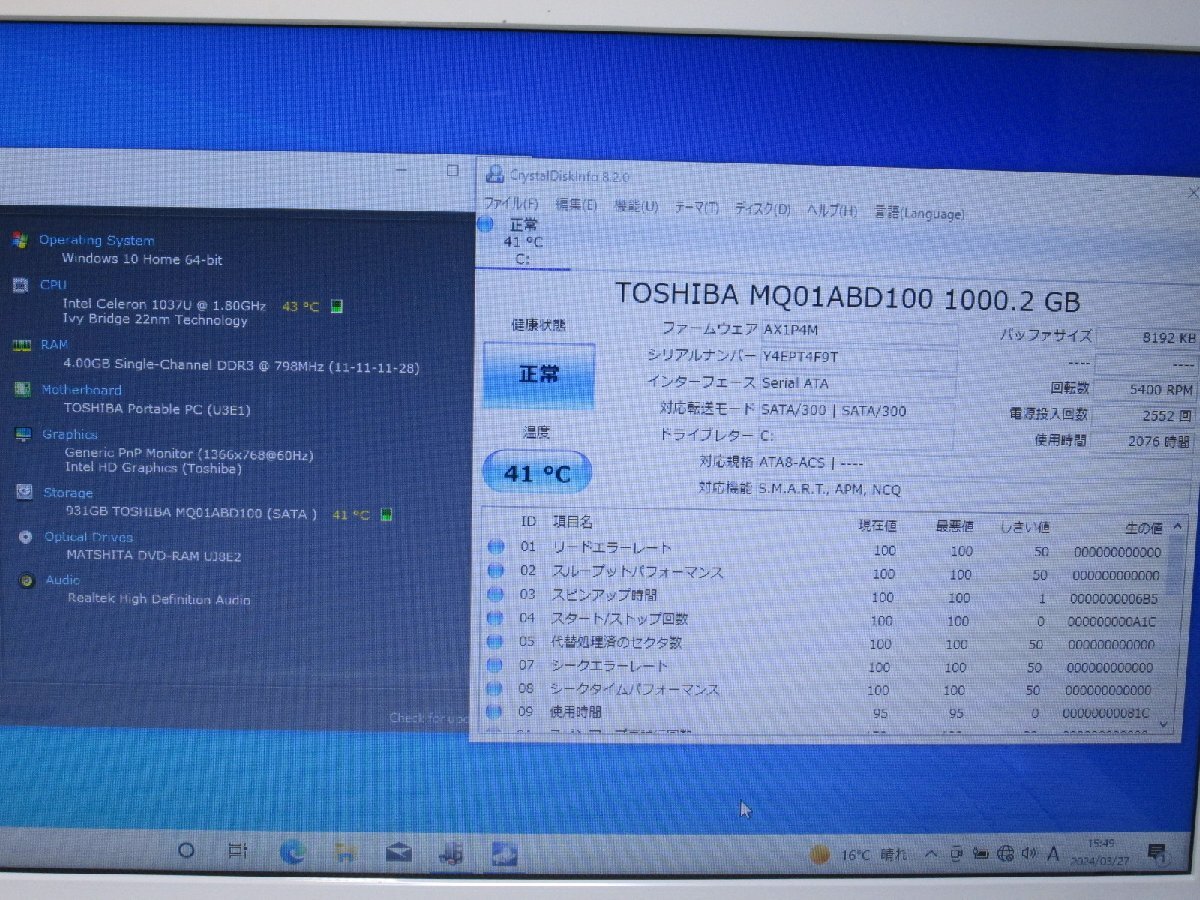Click the Storage drive icon in Speccy

coord(24,492)
